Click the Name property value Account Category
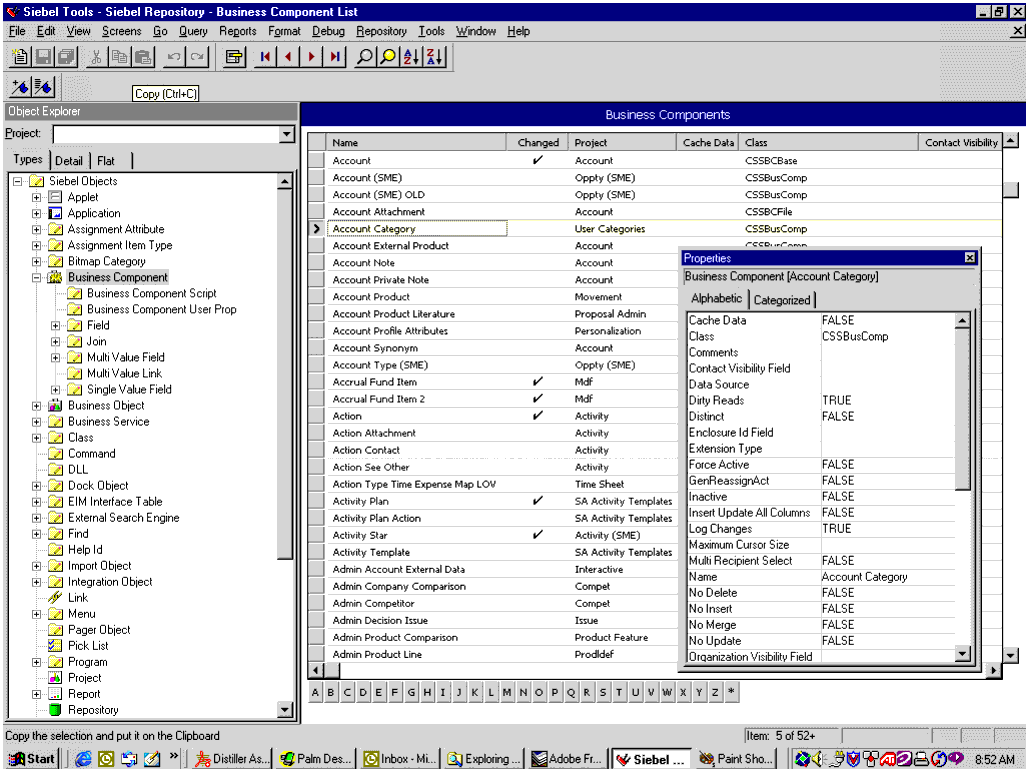This screenshot has height=769, width=1026. point(887,577)
